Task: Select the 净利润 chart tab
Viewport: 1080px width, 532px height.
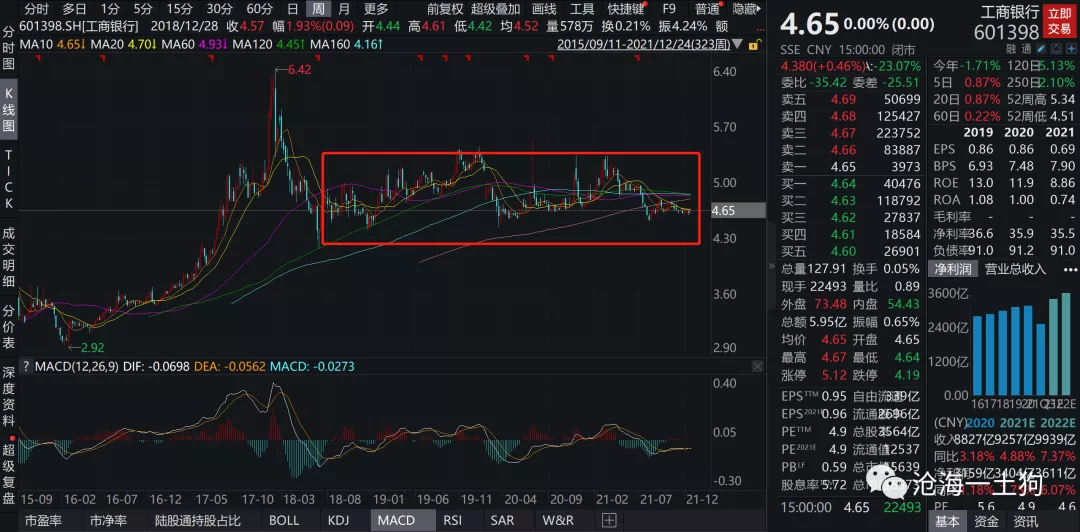Action: 951,269
